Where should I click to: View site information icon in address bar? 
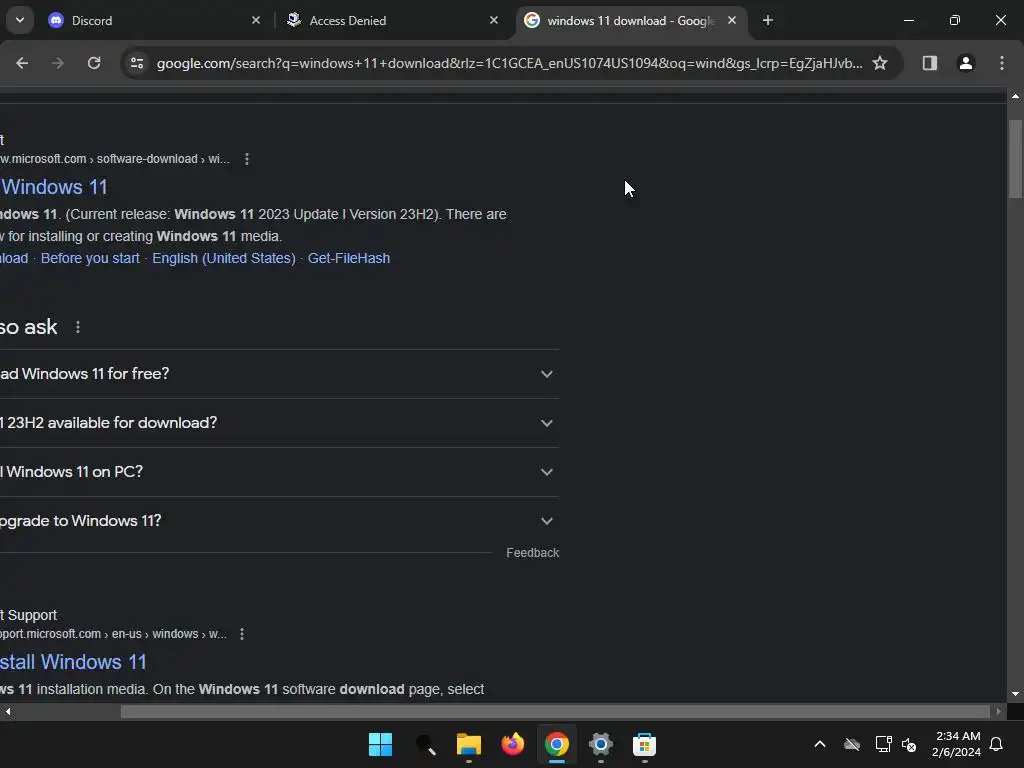137,63
